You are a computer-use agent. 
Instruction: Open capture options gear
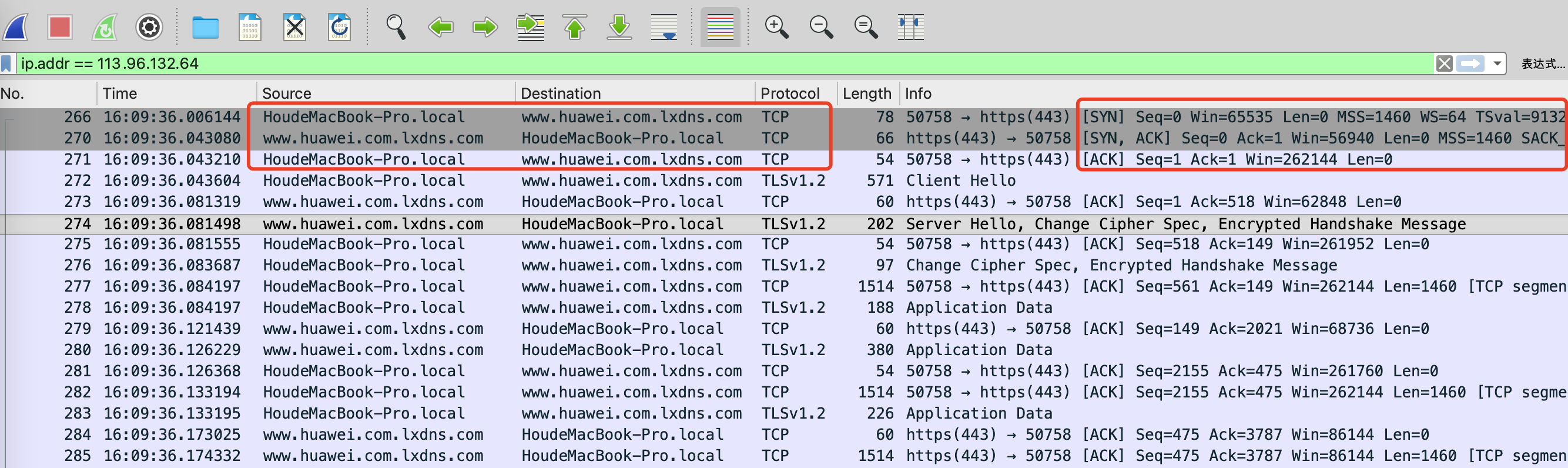tap(149, 28)
